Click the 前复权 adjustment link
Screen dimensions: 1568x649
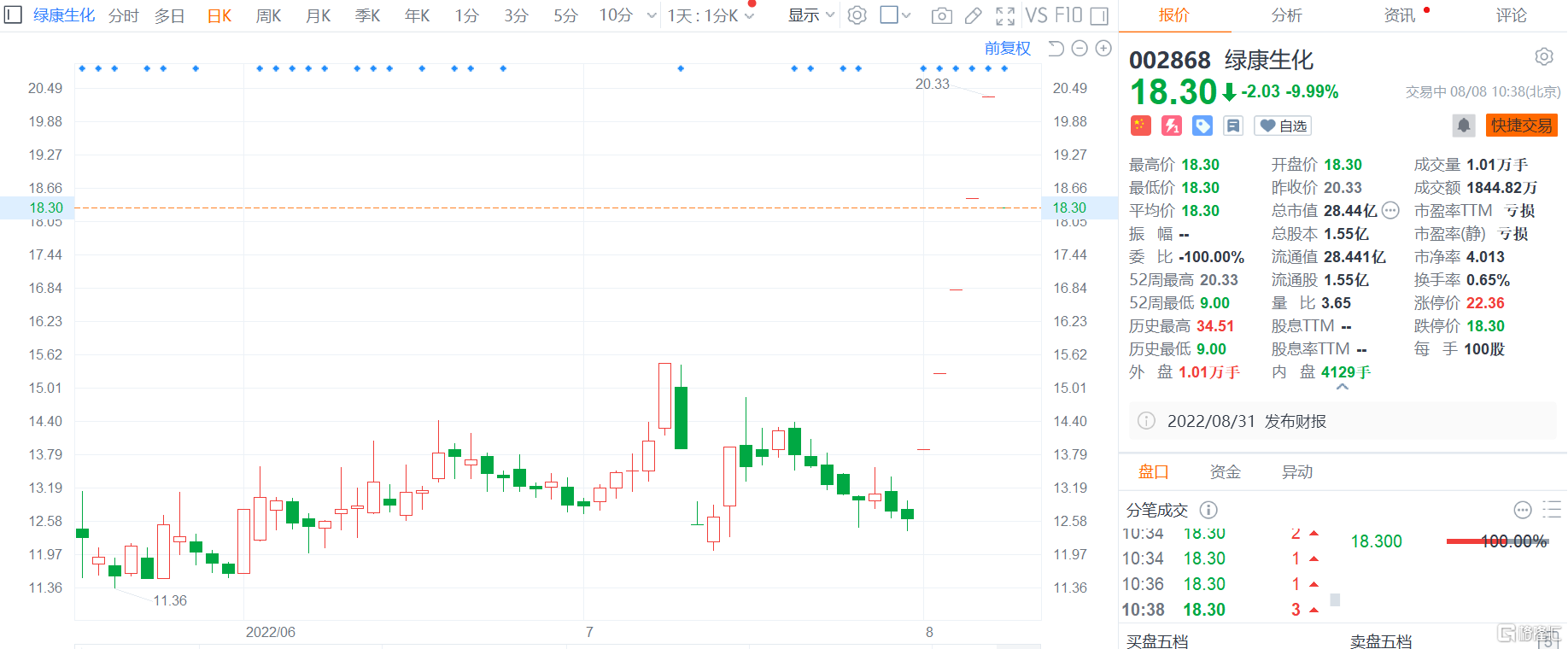1007,49
